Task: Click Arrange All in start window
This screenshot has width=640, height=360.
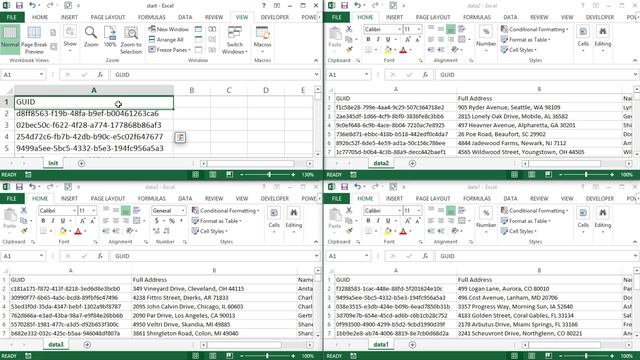Action: [x=166, y=40]
